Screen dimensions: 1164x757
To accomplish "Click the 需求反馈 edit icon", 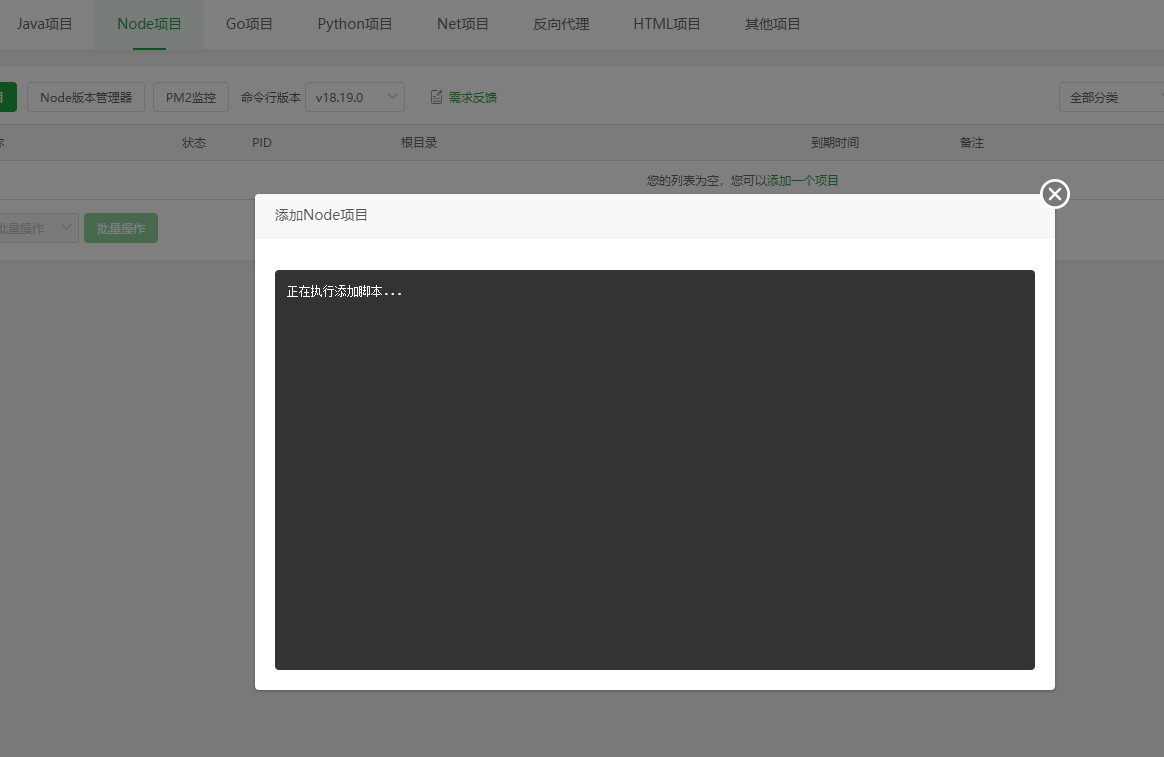I will click(x=436, y=97).
